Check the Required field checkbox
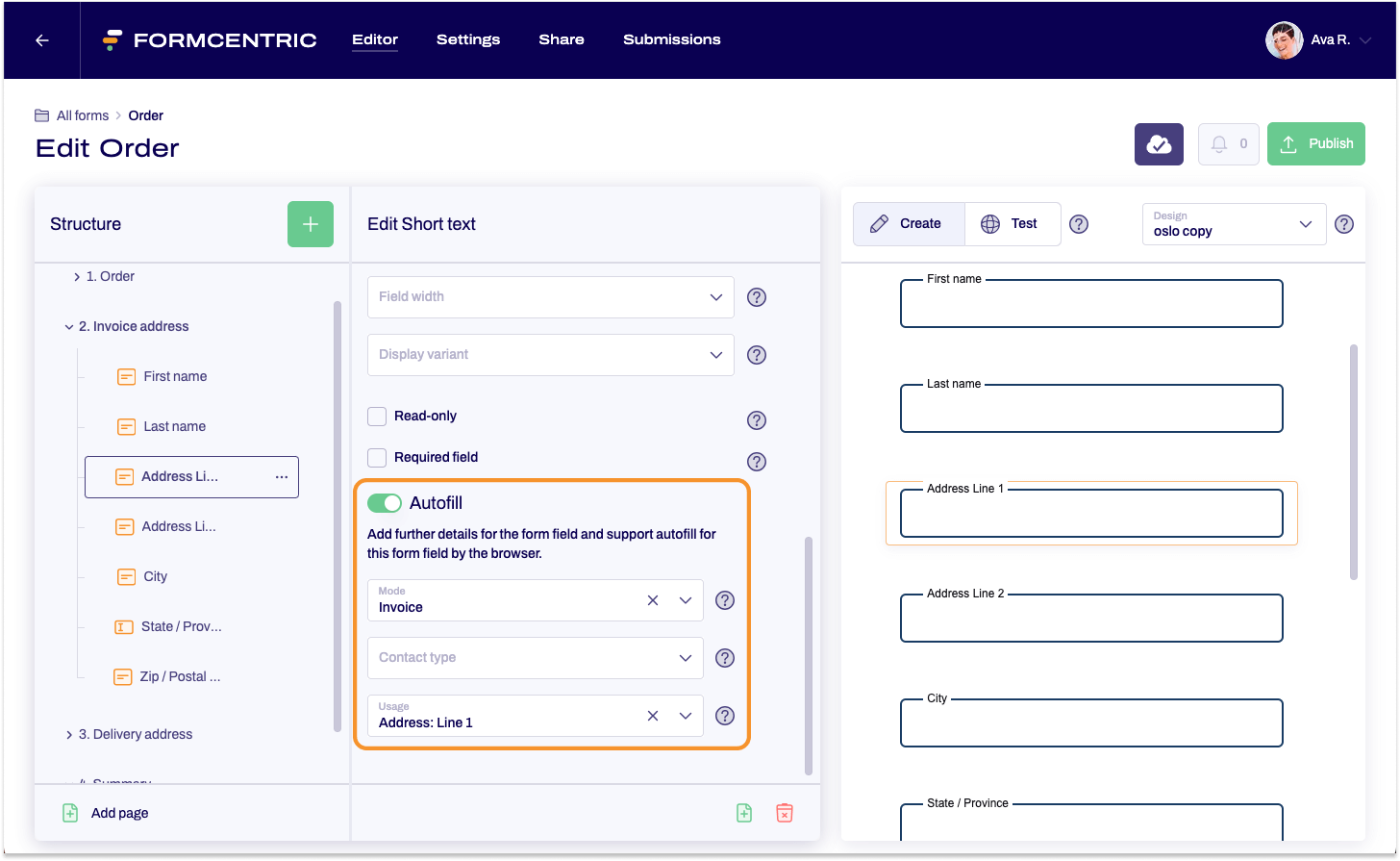Image resolution: width=1400 pixels, height=861 pixels. click(x=377, y=457)
